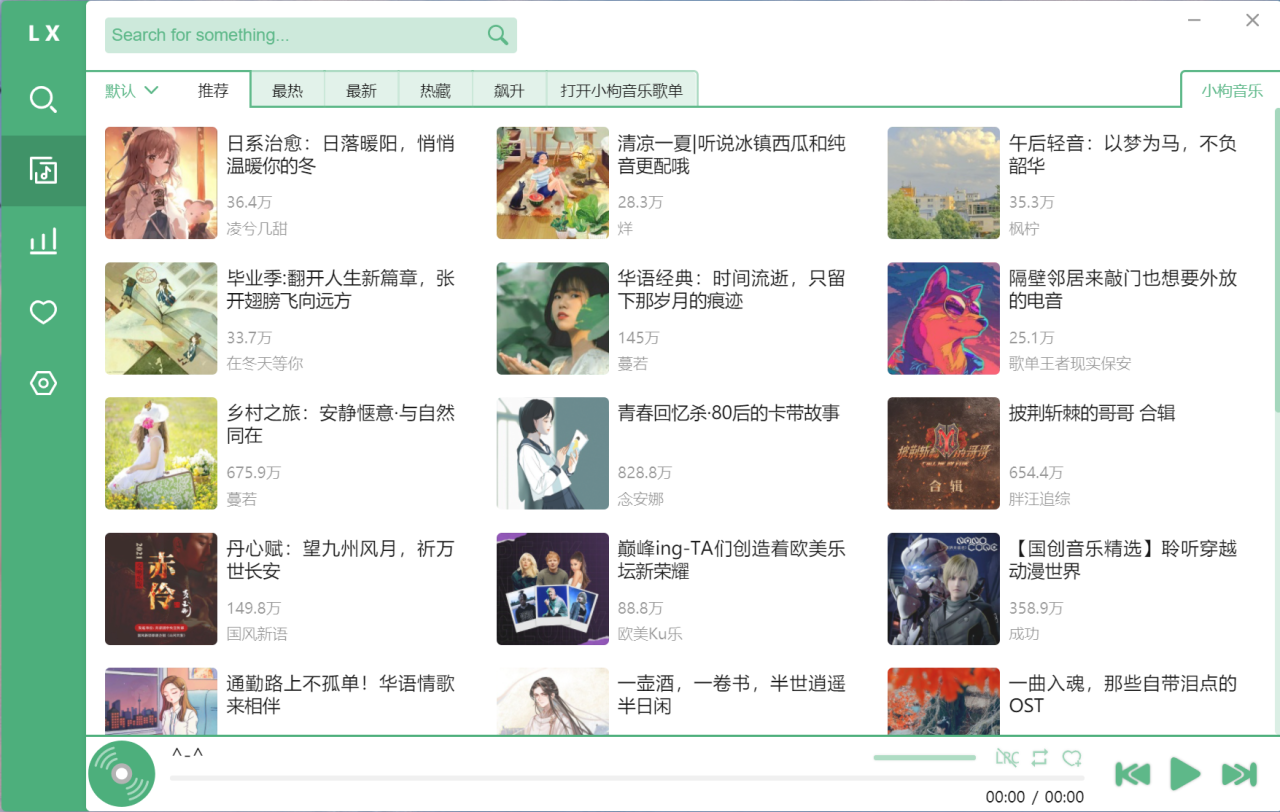Viewport: 1280px width, 812px height.
Task: Toggle the desktop lyrics LRC display
Action: [x=1007, y=759]
